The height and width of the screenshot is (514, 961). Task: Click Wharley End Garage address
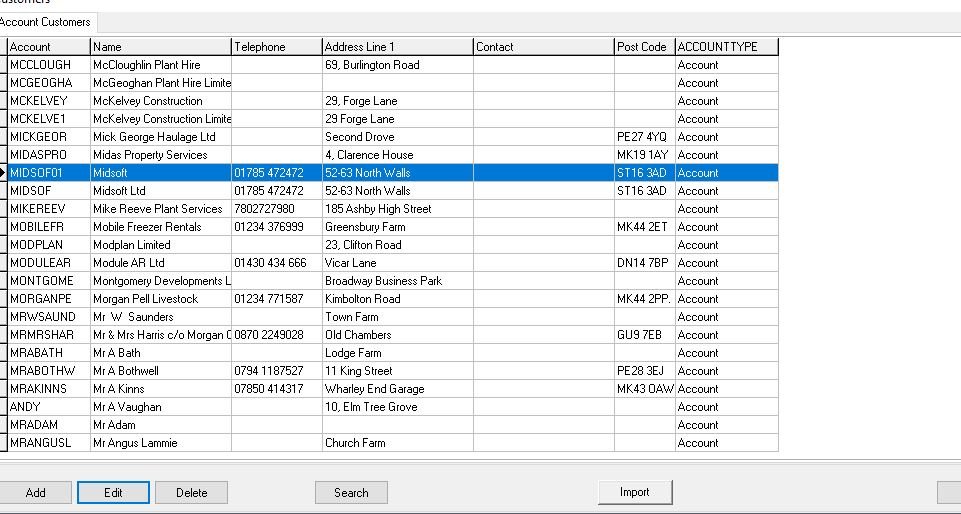(398, 389)
